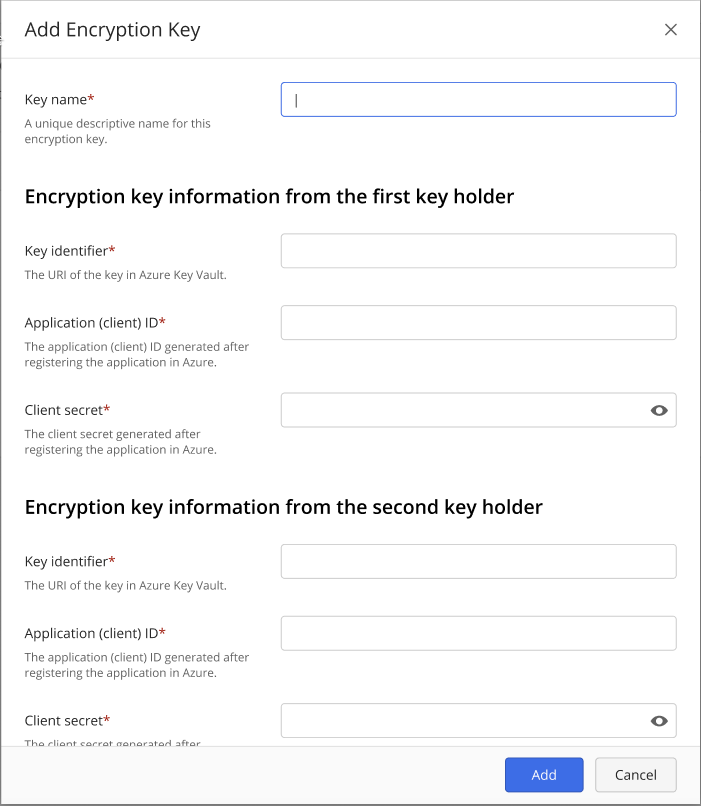This screenshot has width=701, height=806.
Task: Click the Key name label
Action: tap(58, 100)
